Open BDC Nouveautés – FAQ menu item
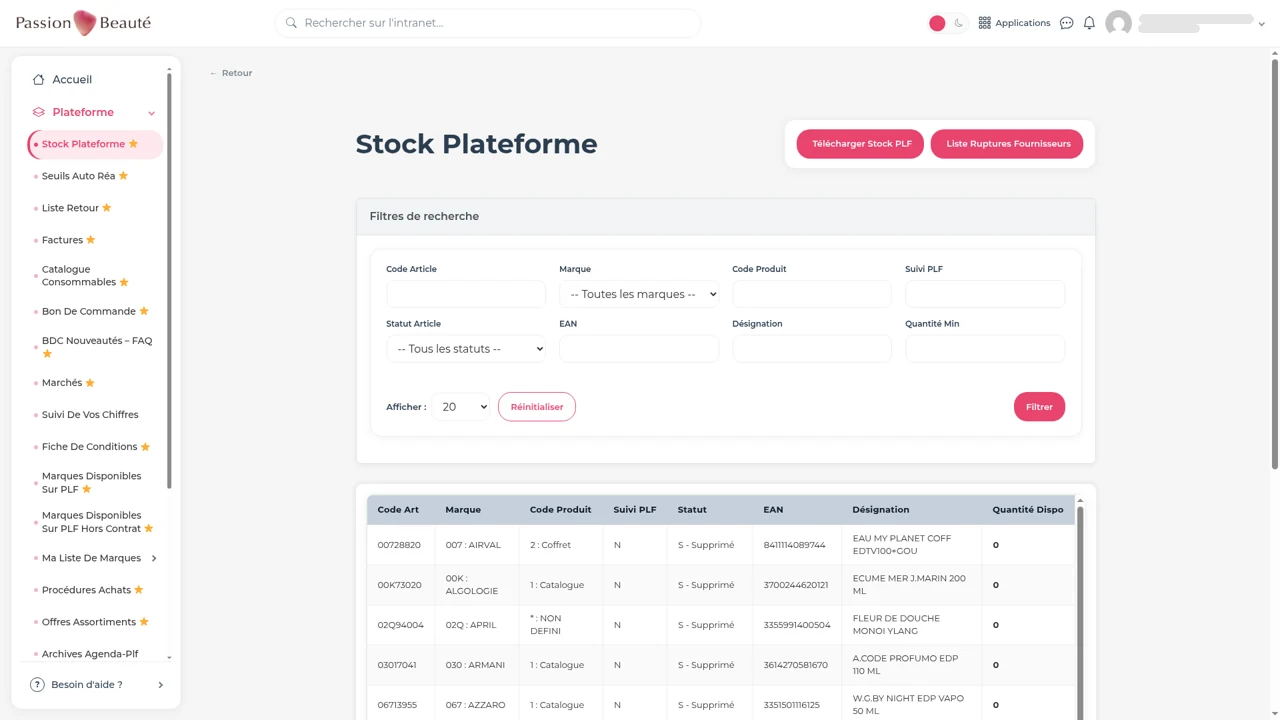This screenshot has height=720, width=1280. pos(96,347)
